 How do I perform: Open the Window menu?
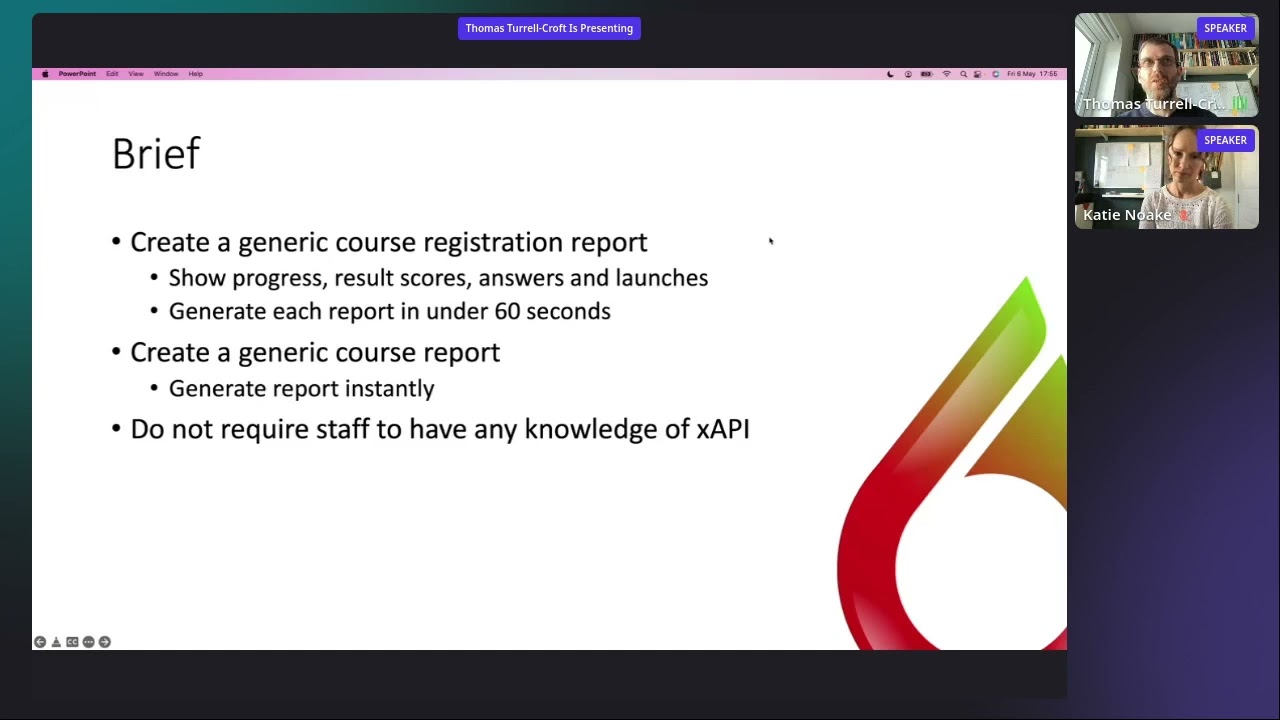click(166, 74)
